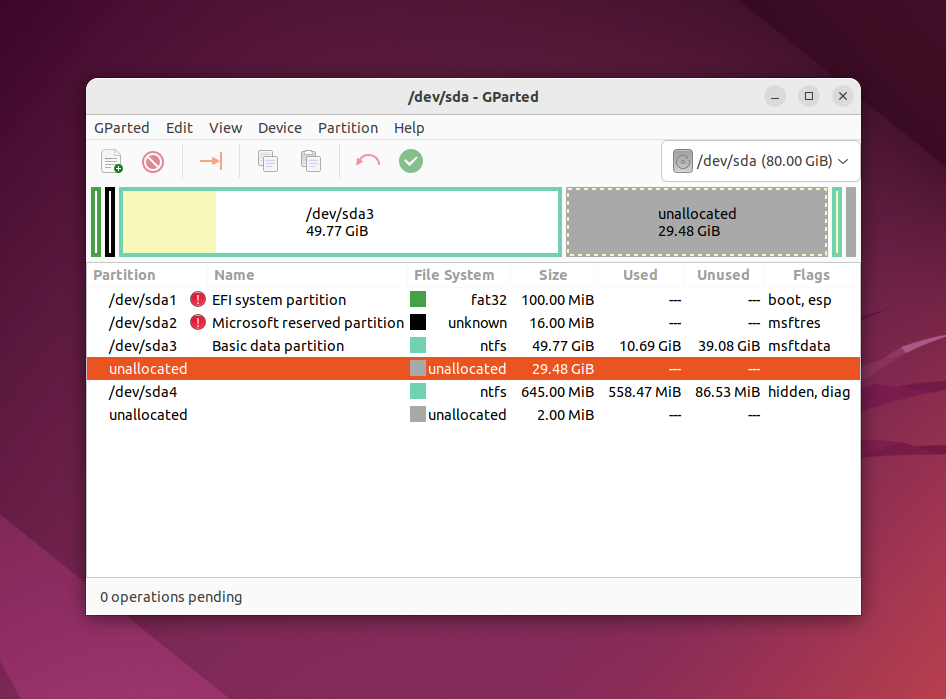Select the 29.48 GiB unallocated block in disk map

point(697,222)
